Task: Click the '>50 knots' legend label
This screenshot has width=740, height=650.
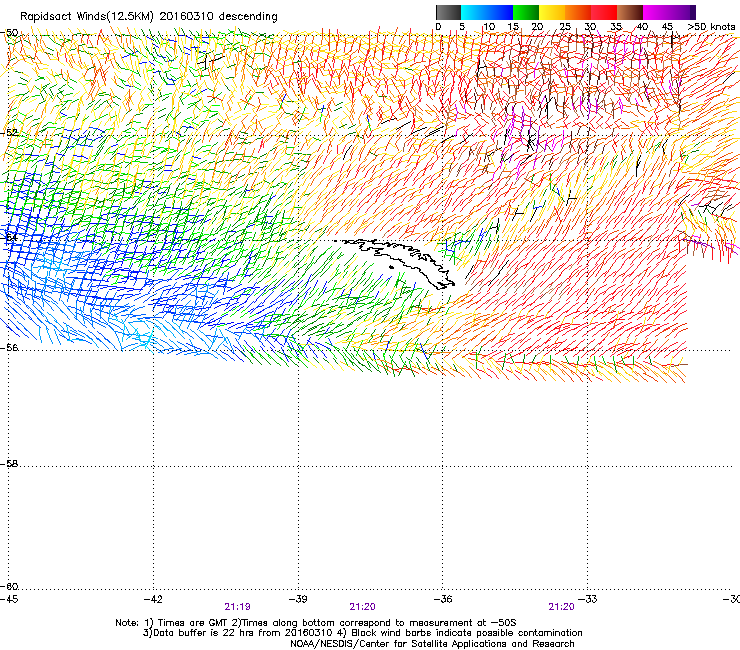Action: [x=711, y=27]
